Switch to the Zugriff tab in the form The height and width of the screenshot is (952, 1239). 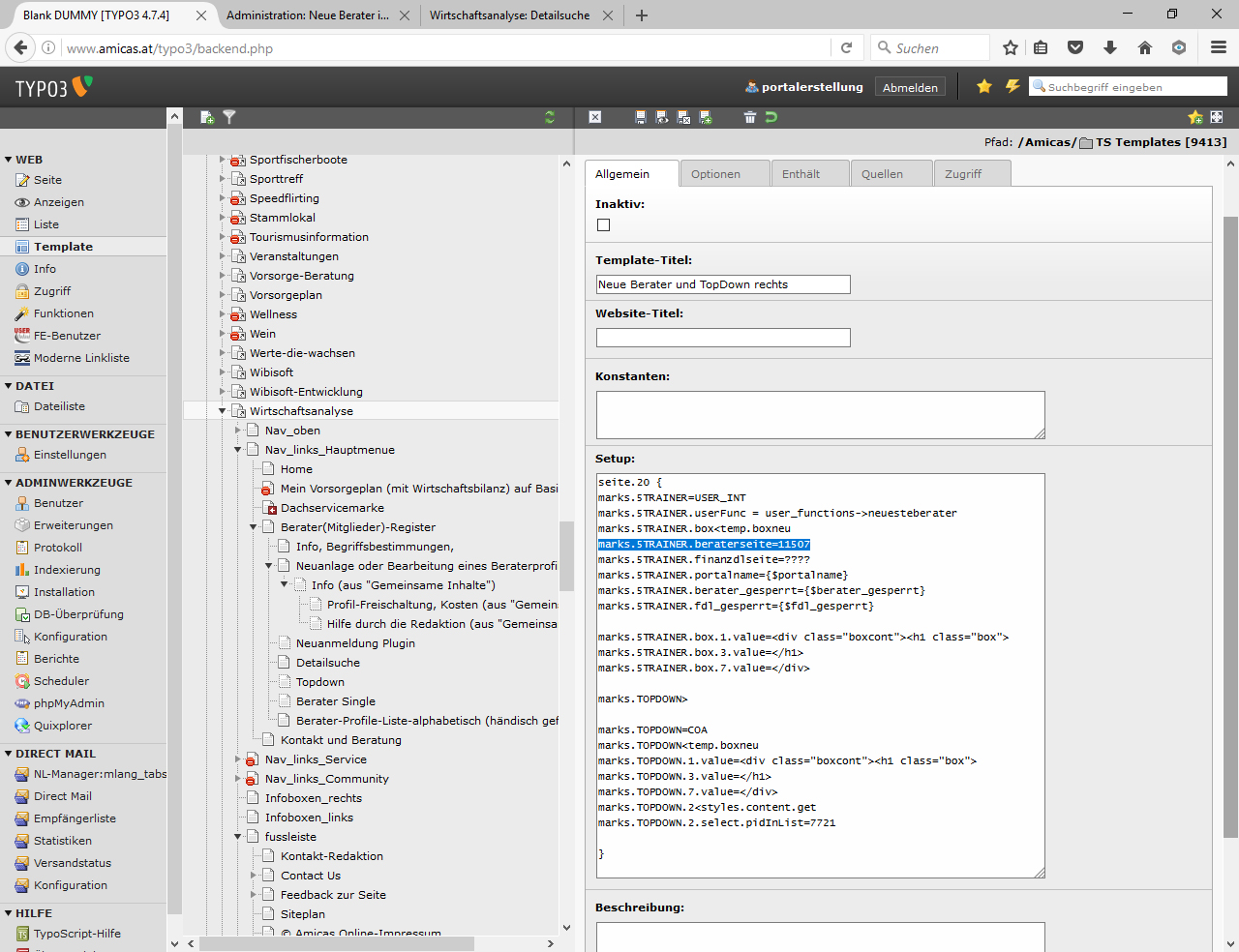click(973, 174)
